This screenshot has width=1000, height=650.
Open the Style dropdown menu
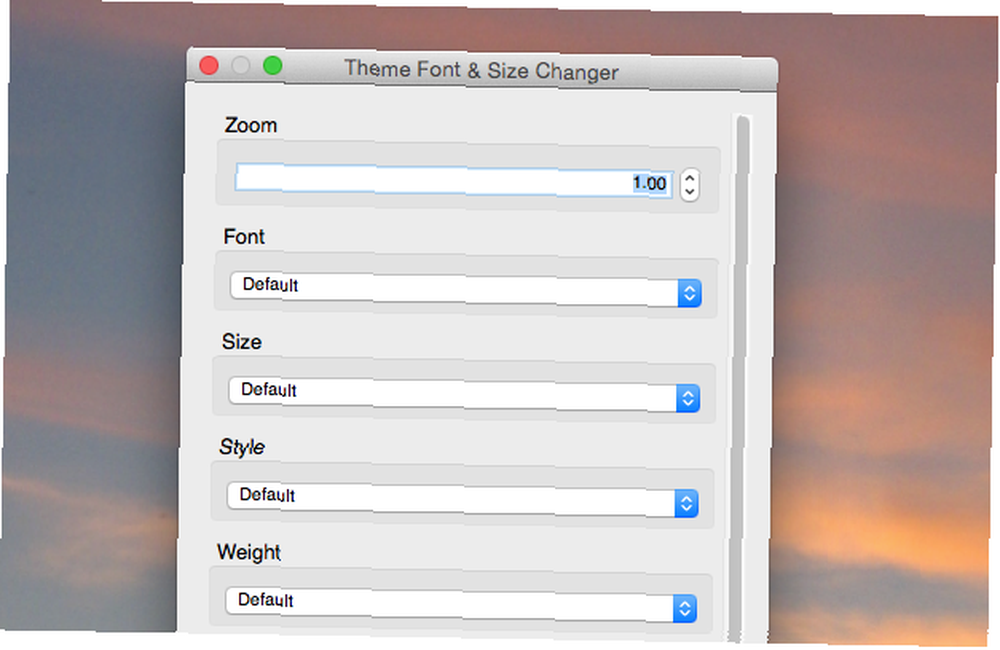click(462, 499)
